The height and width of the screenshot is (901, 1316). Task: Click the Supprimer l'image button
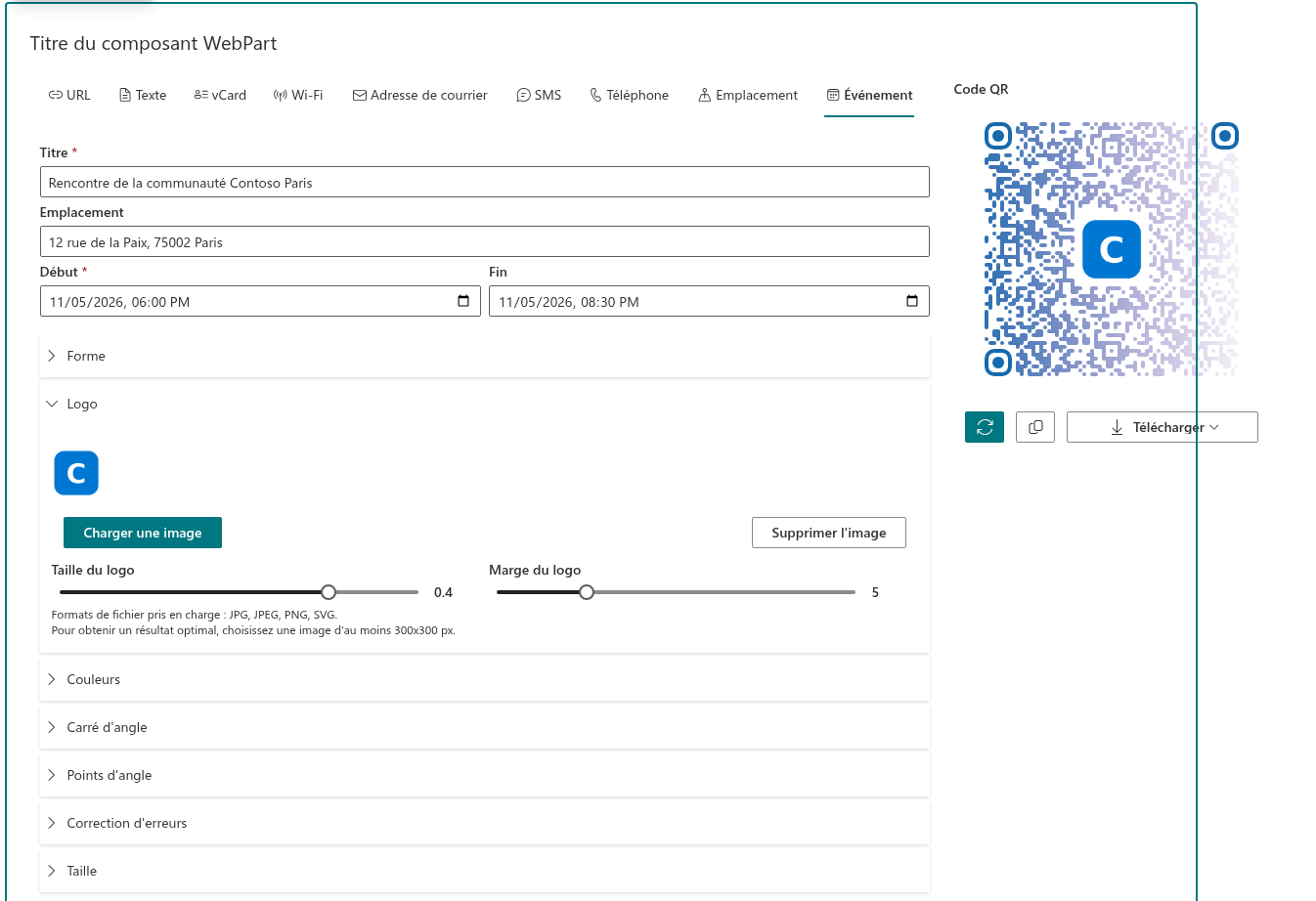click(829, 533)
